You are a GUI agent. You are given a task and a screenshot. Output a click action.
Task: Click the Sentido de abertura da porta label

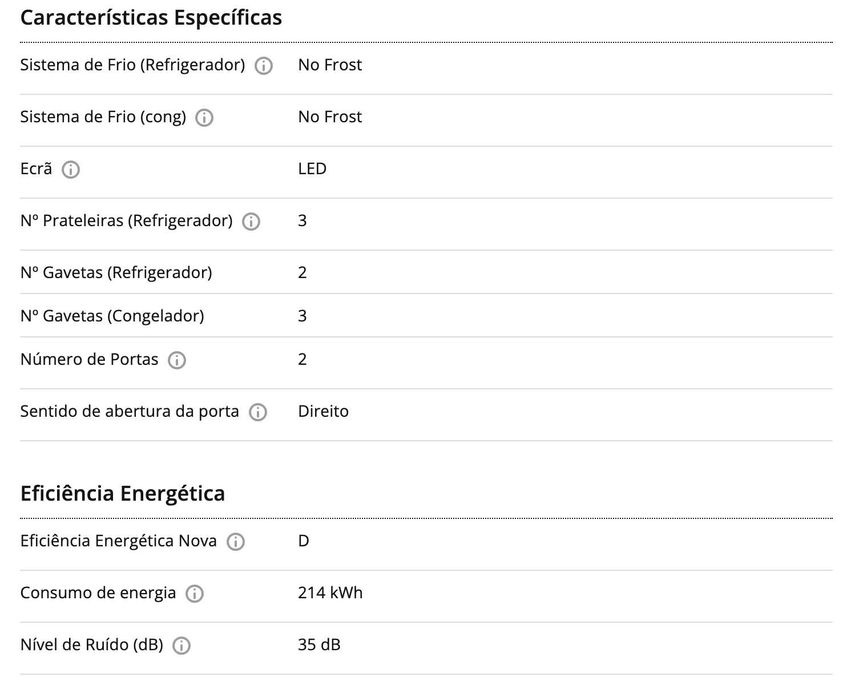coord(130,411)
